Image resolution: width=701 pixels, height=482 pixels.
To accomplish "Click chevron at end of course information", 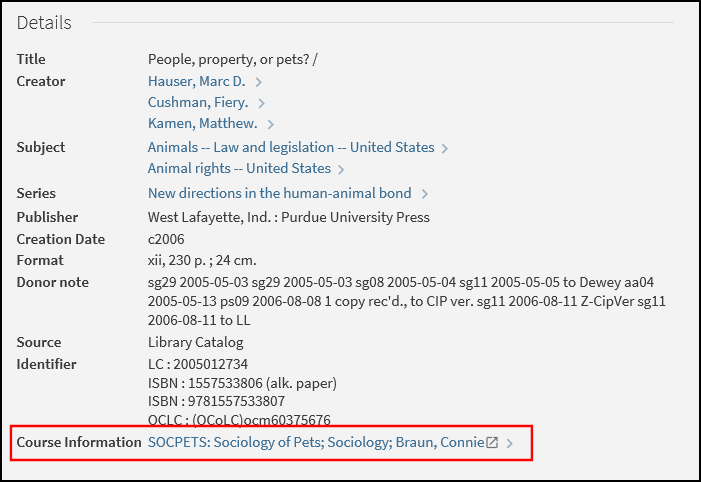I will tap(510, 443).
